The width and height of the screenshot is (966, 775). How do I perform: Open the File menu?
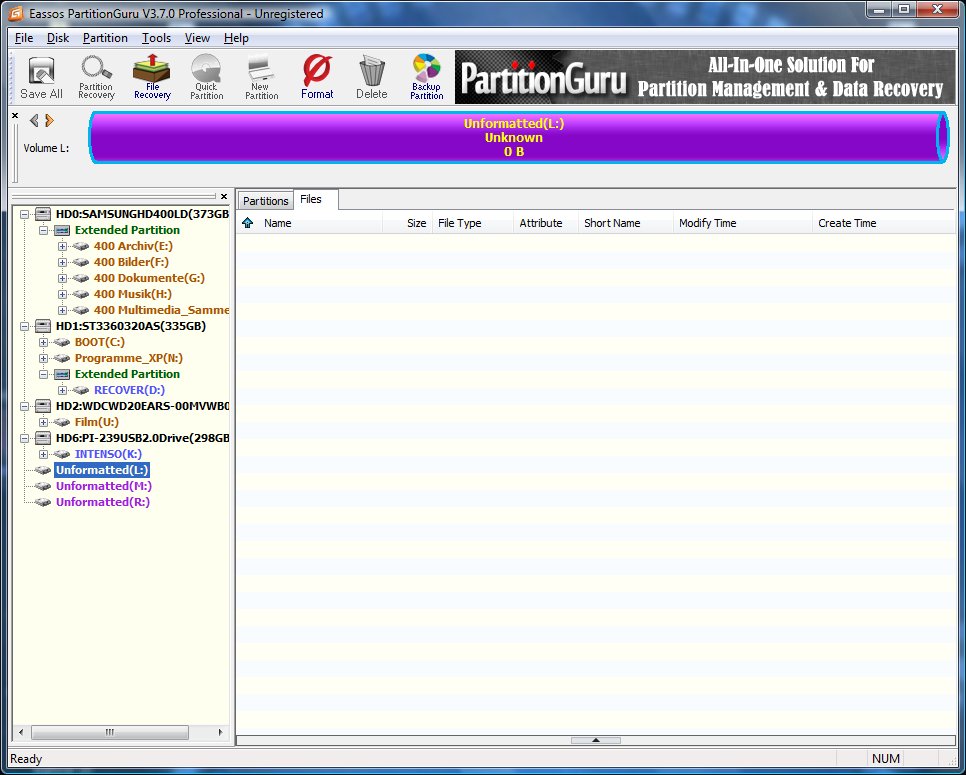click(x=24, y=38)
